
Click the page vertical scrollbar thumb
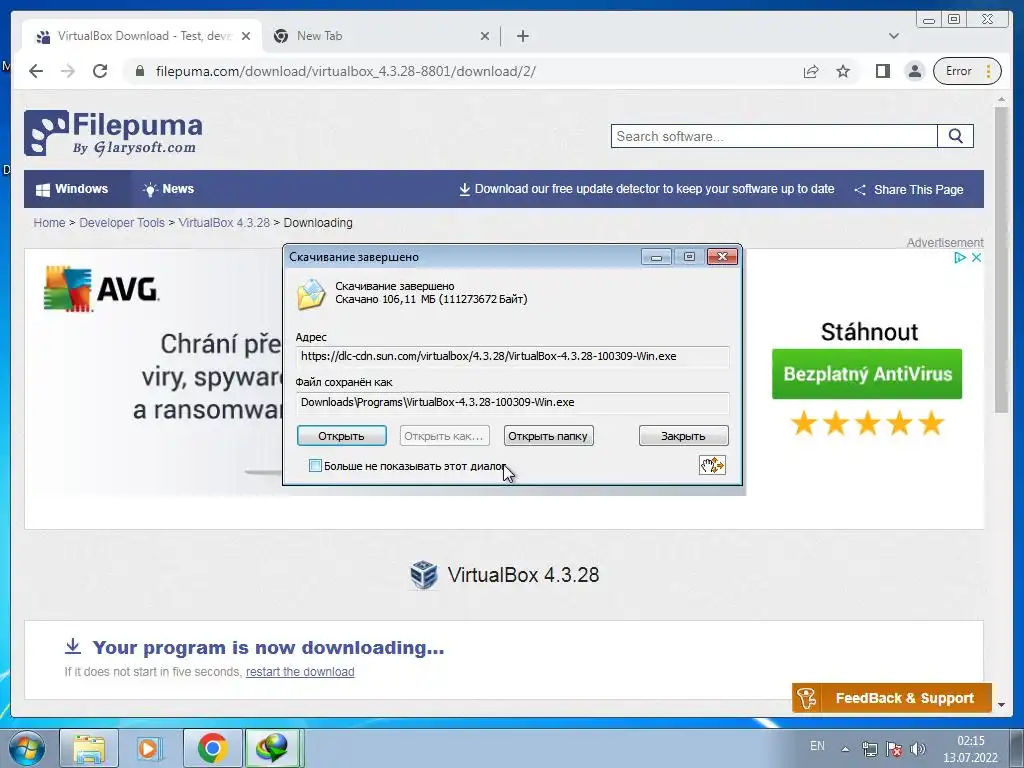tap(1001, 259)
